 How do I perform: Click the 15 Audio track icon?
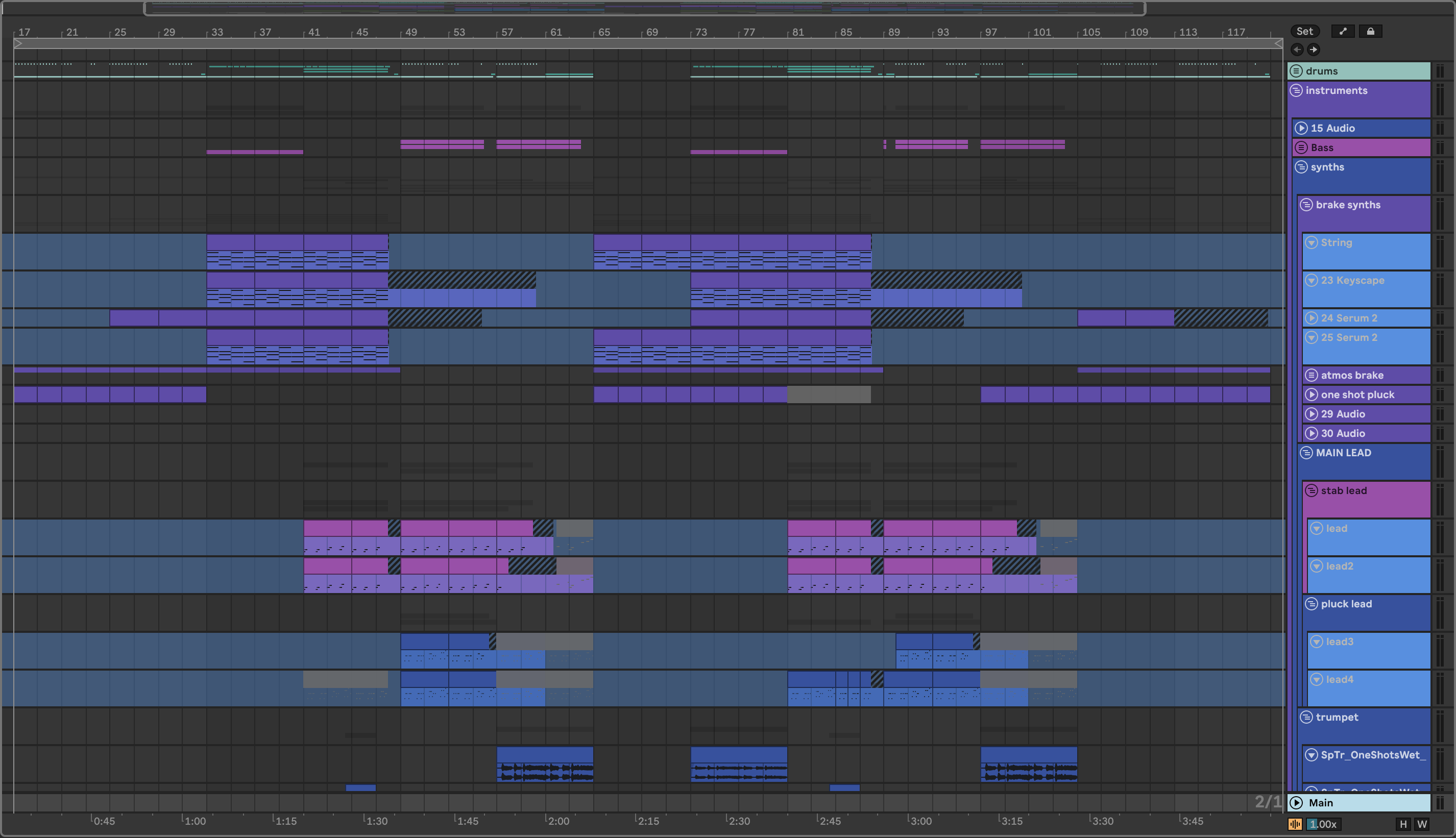pos(1301,128)
